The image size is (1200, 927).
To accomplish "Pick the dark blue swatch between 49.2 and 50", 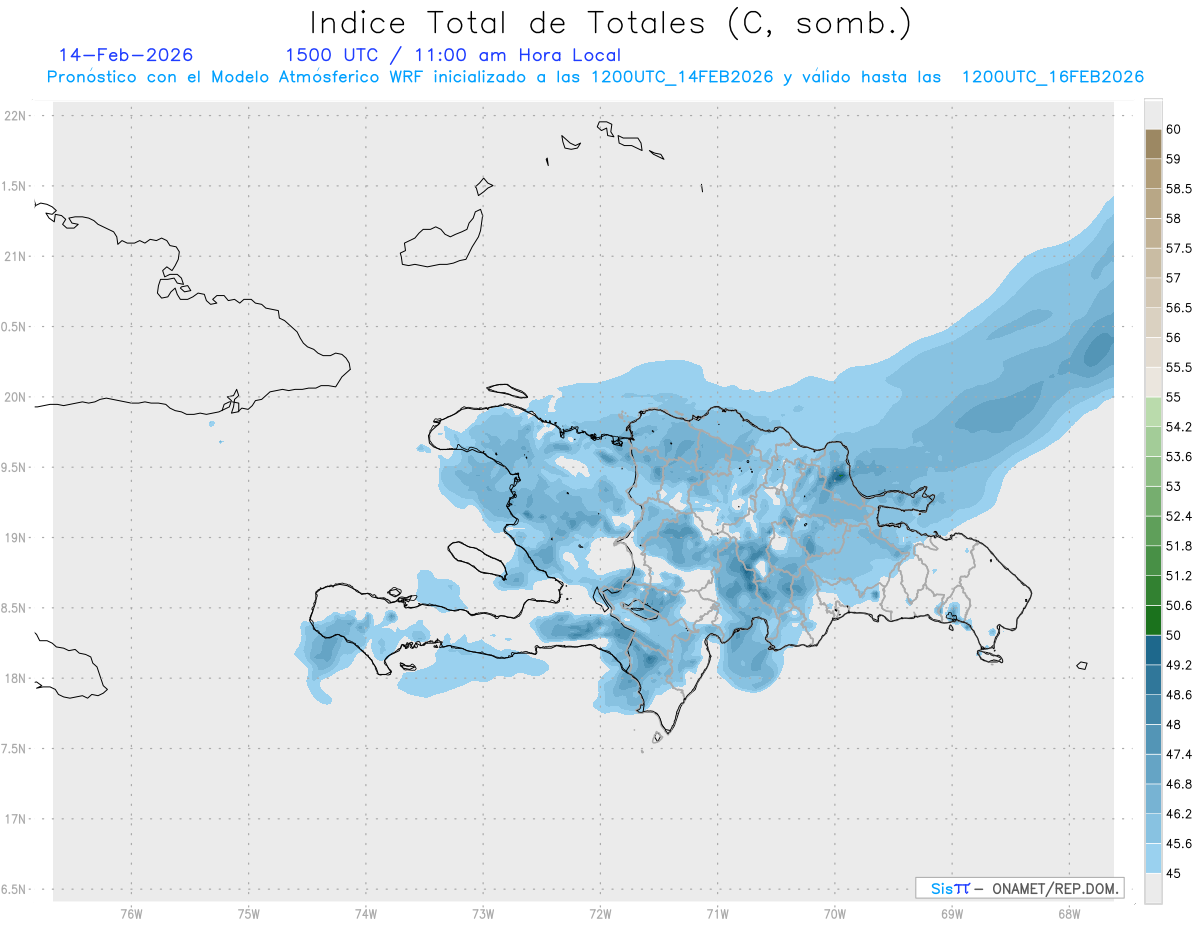I will coord(1153,650).
